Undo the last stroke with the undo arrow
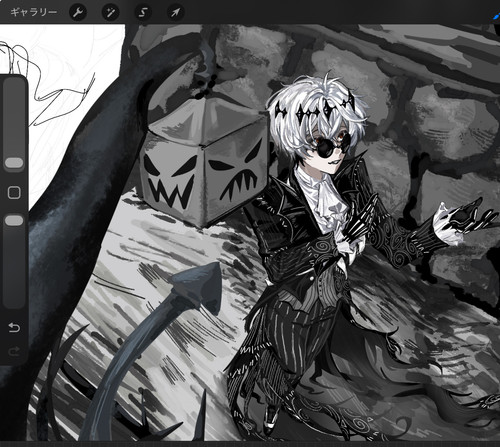Viewport: 500px width, 447px height. click(x=14, y=328)
